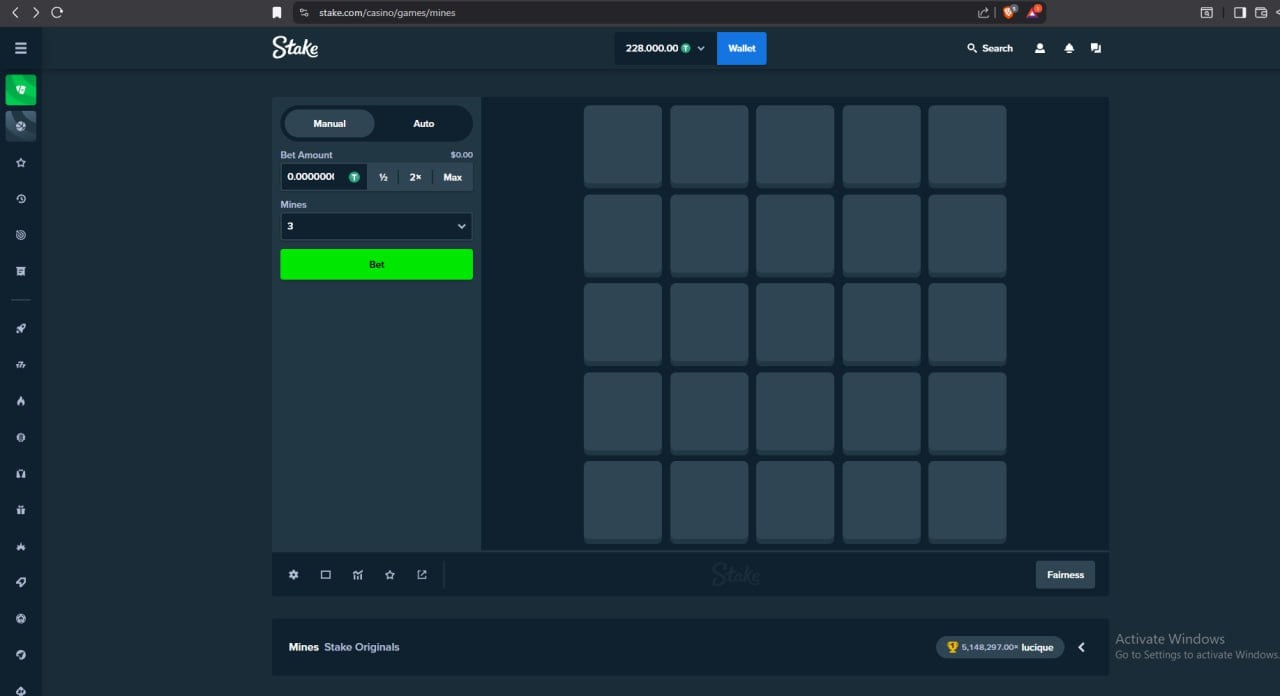
Task: Open game settings gear icon
Action: [x=293, y=575]
